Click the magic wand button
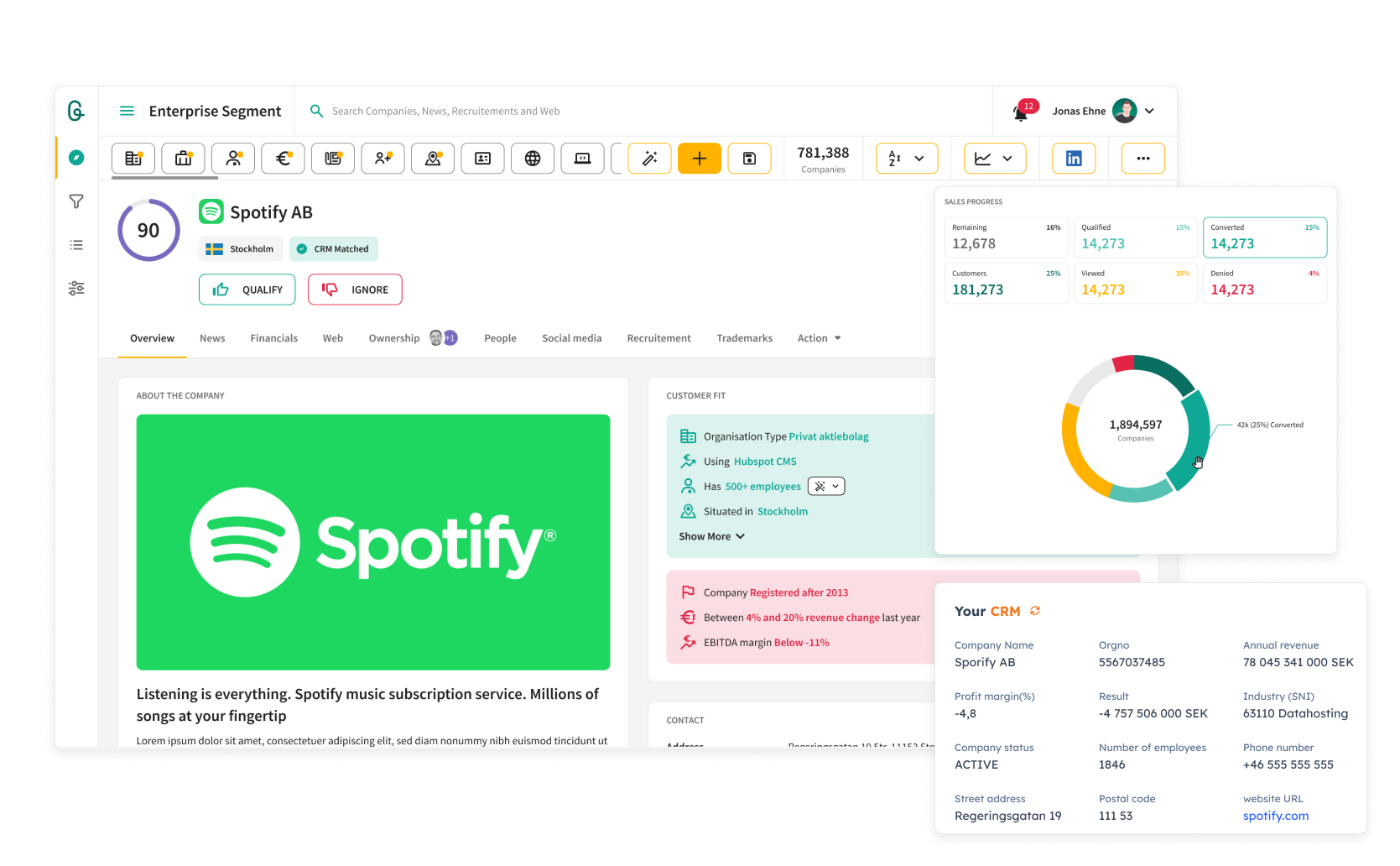This screenshot has width=1400, height=866. (650, 159)
